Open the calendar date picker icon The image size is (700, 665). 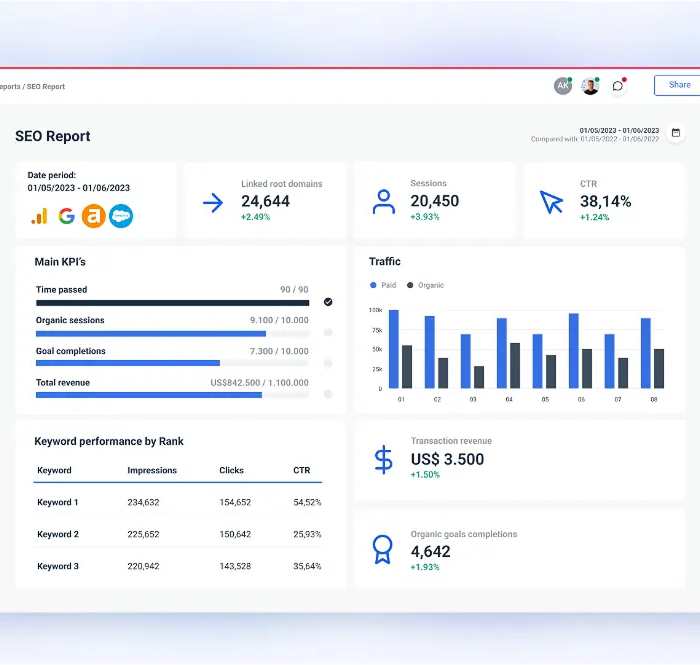pos(676,133)
